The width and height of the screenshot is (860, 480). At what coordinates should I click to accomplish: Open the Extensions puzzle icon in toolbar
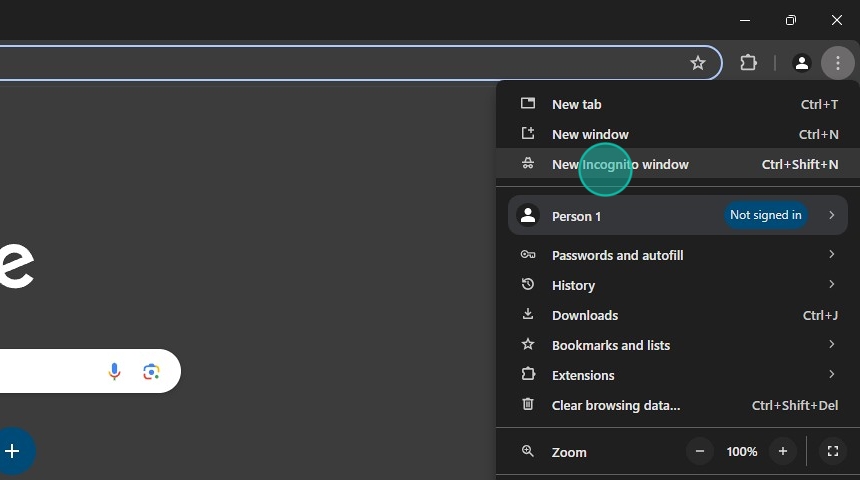click(749, 63)
